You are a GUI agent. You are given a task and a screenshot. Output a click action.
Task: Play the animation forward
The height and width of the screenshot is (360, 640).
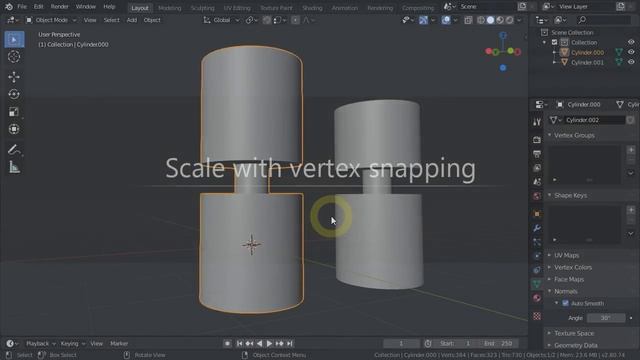click(x=269, y=343)
